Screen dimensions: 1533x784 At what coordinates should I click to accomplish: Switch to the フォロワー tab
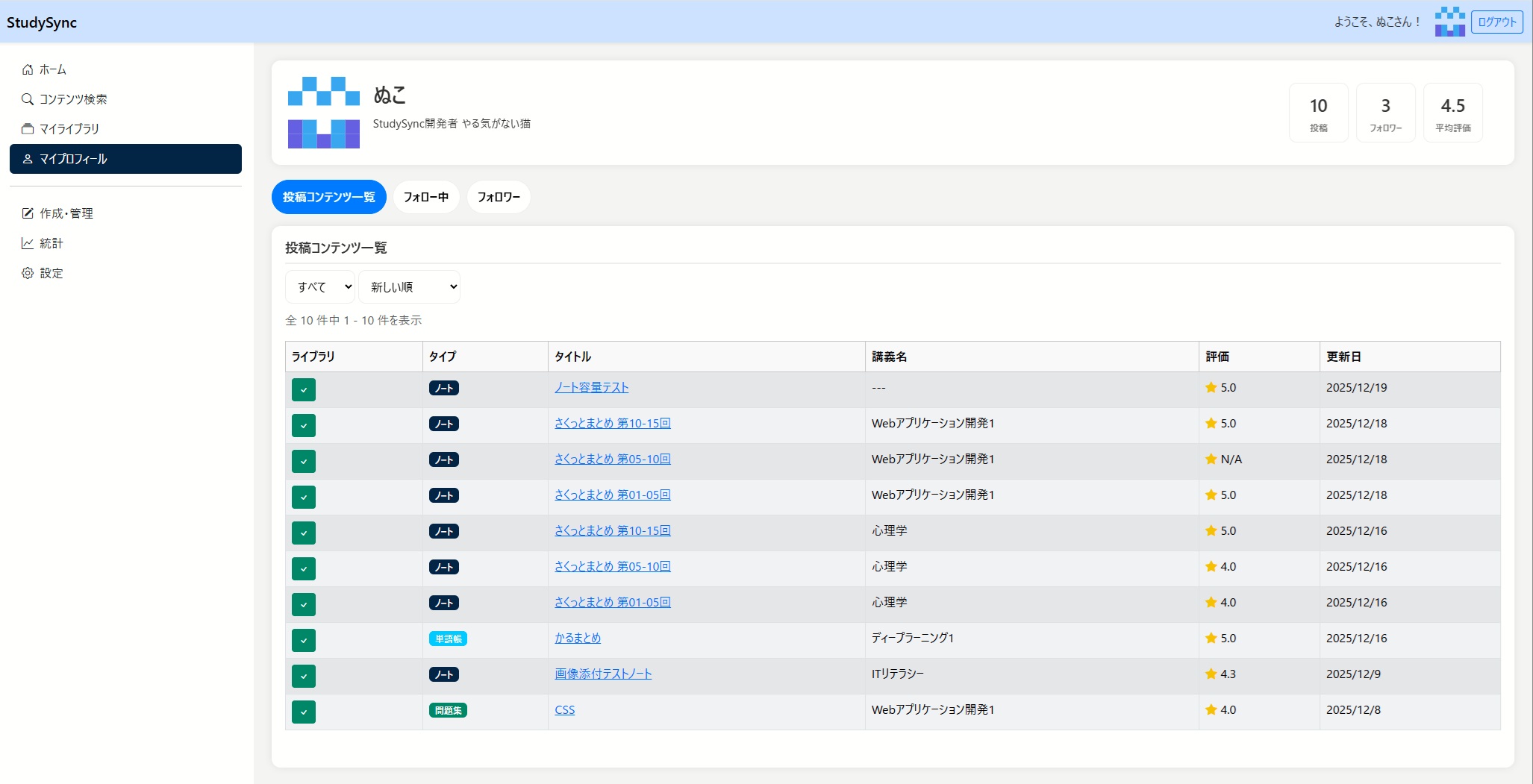pos(499,197)
